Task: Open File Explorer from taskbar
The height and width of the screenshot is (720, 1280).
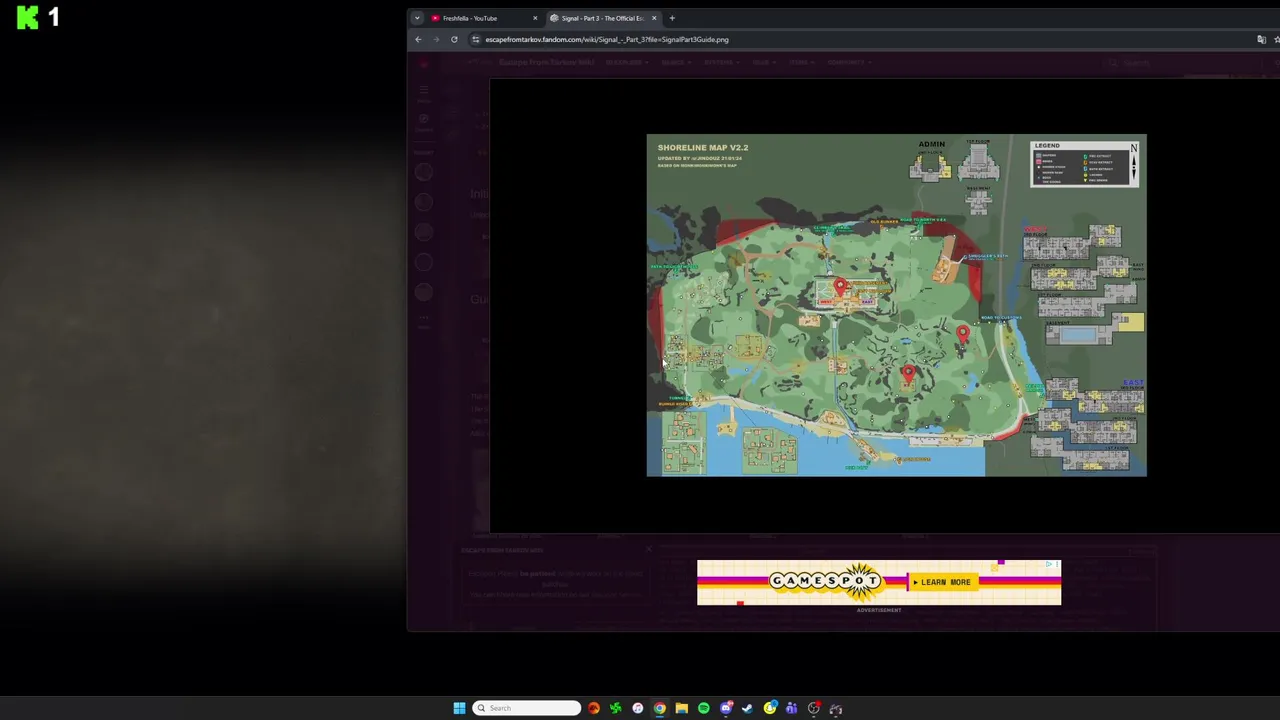Action: point(681,708)
